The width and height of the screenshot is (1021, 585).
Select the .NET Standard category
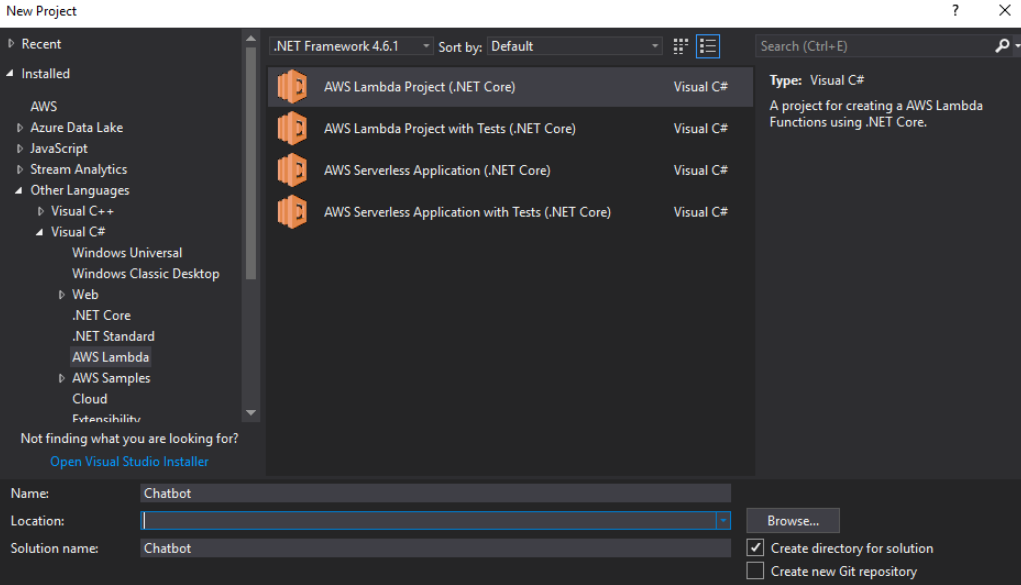pos(113,336)
